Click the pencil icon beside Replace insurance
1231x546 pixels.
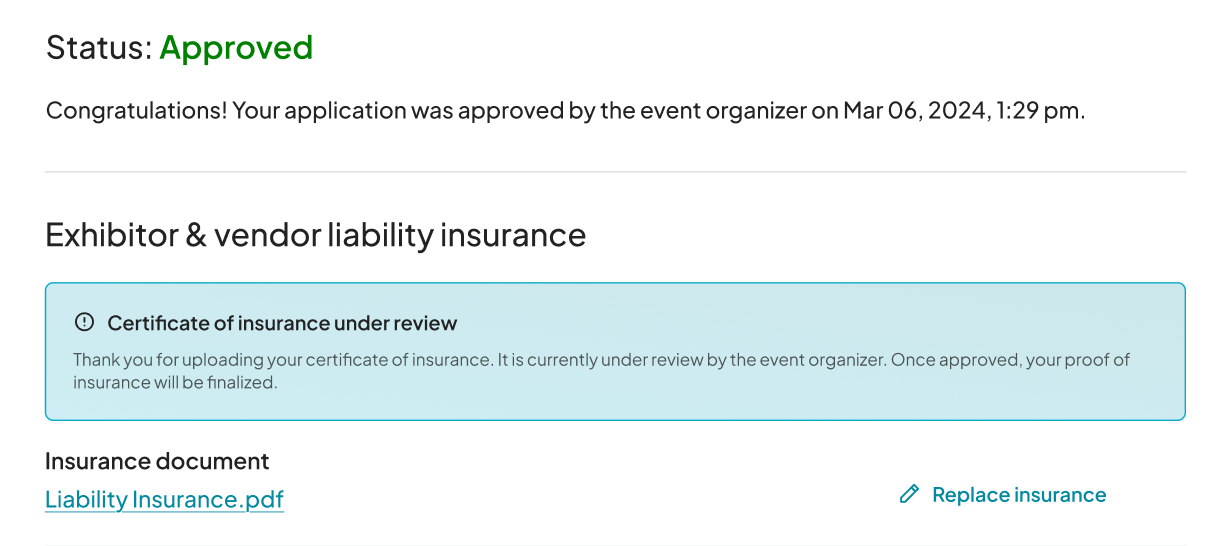[x=909, y=494]
